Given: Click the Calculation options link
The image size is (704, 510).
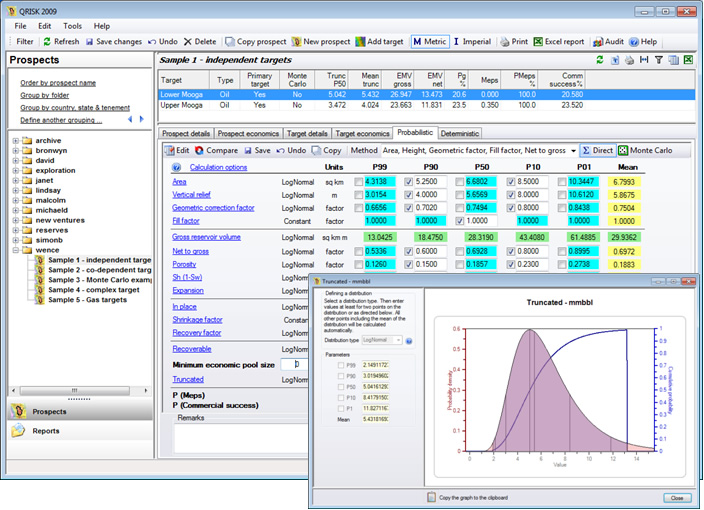Looking at the screenshot, I should pyautogui.click(x=218, y=167).
